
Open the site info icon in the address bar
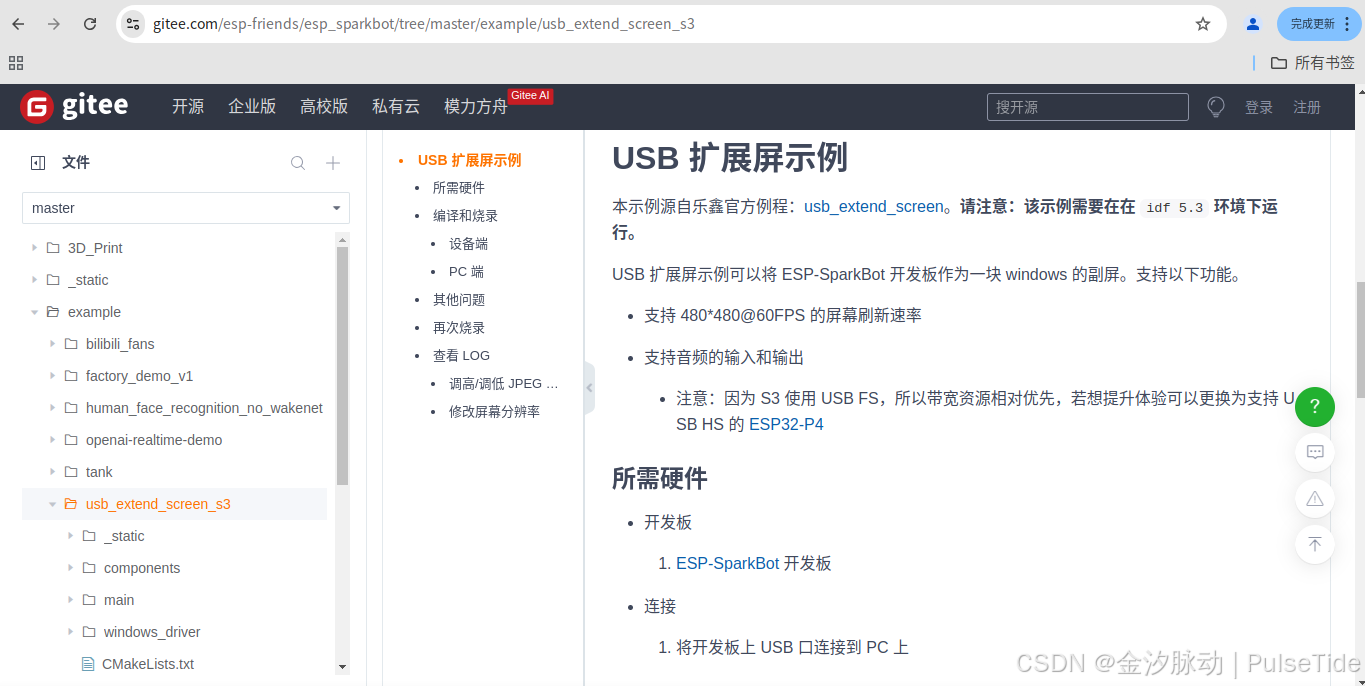(x=133, y=24)
